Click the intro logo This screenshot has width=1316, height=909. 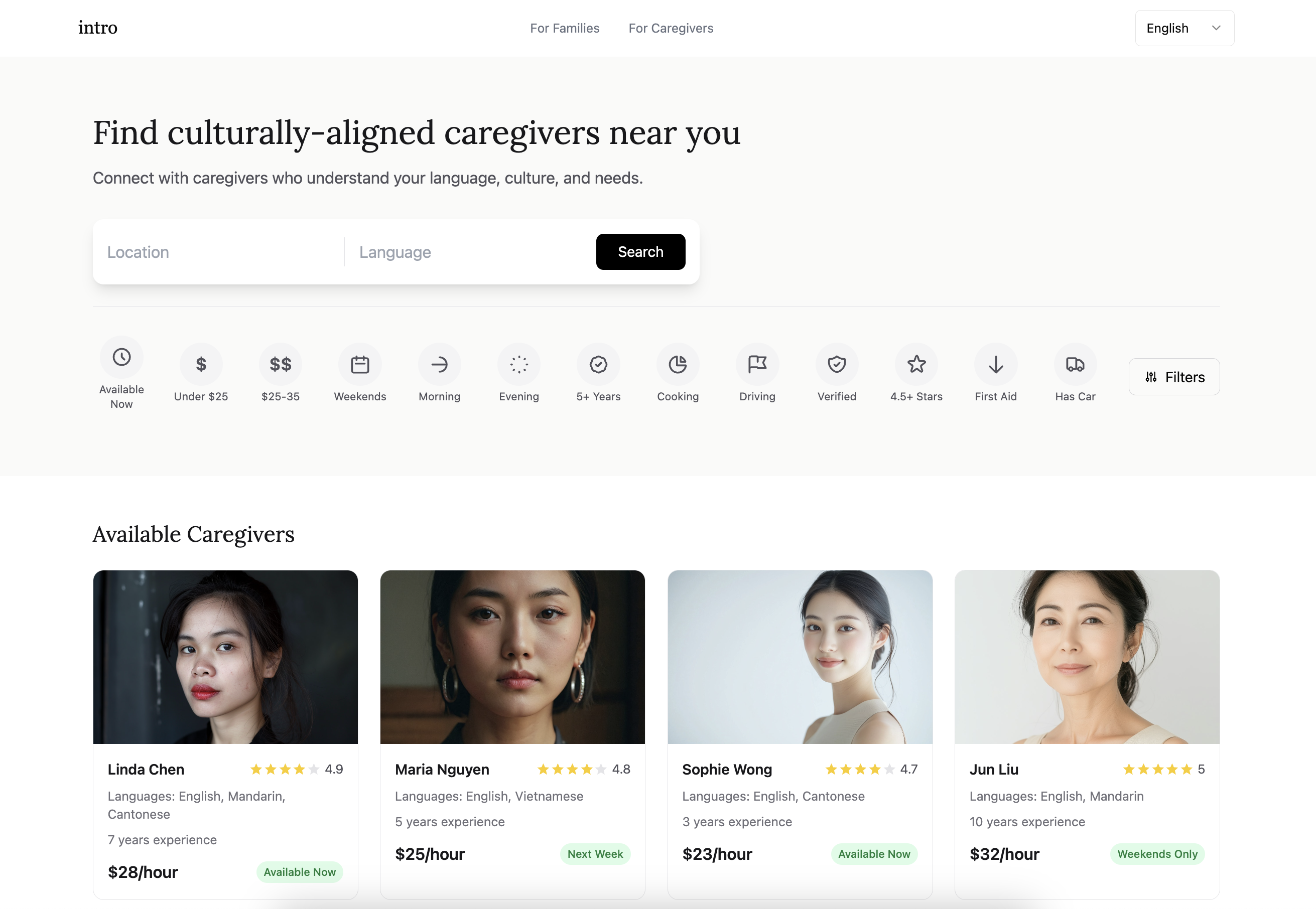pyautogui.click(x=97, y=27)
